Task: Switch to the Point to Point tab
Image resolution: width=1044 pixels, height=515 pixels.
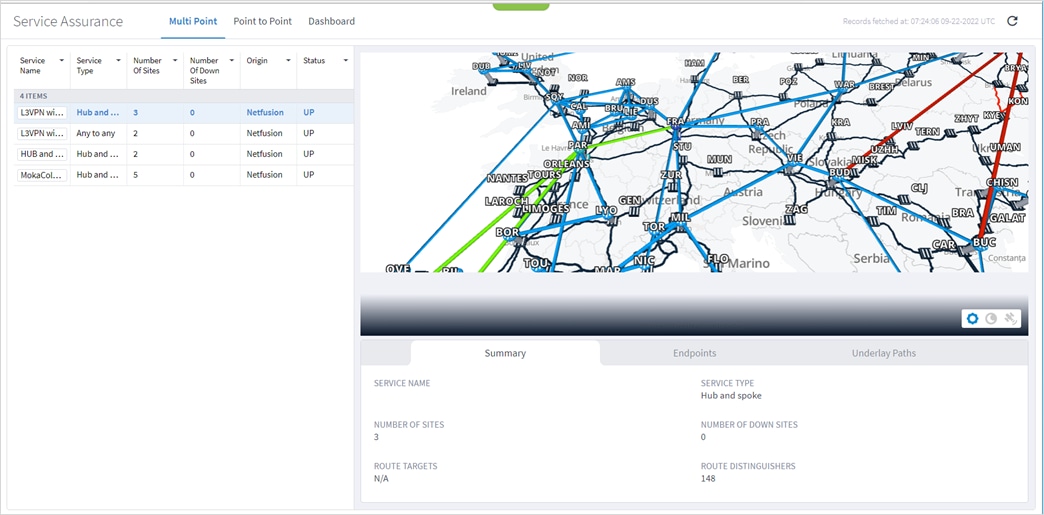Action: pos(262,21)
